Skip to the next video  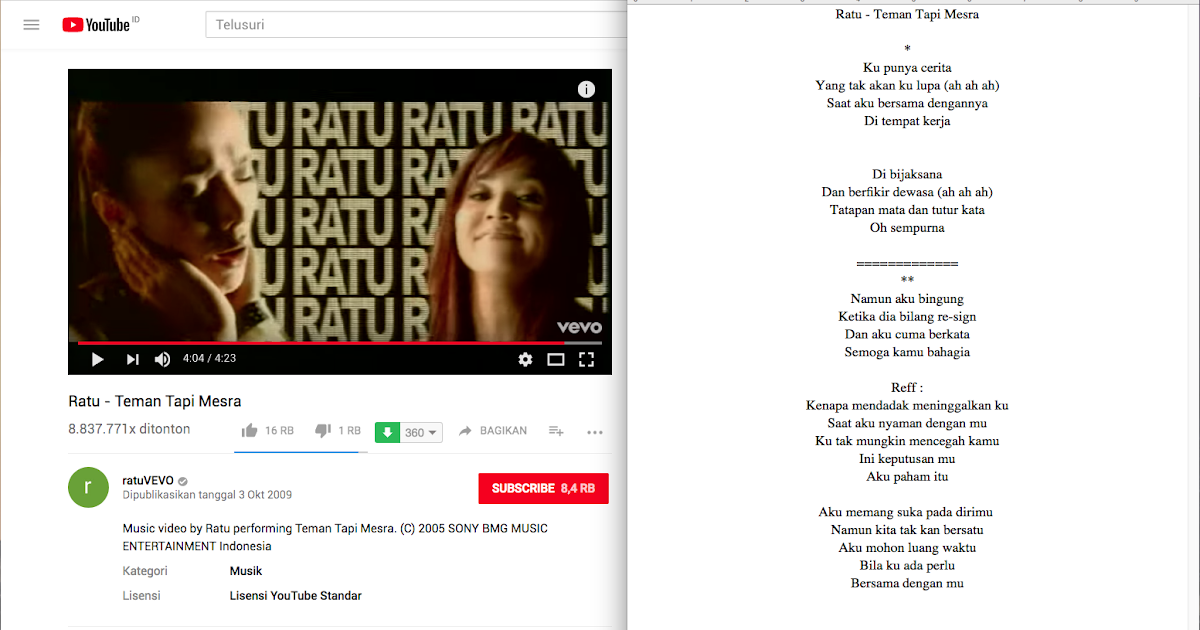click(132, 359)
